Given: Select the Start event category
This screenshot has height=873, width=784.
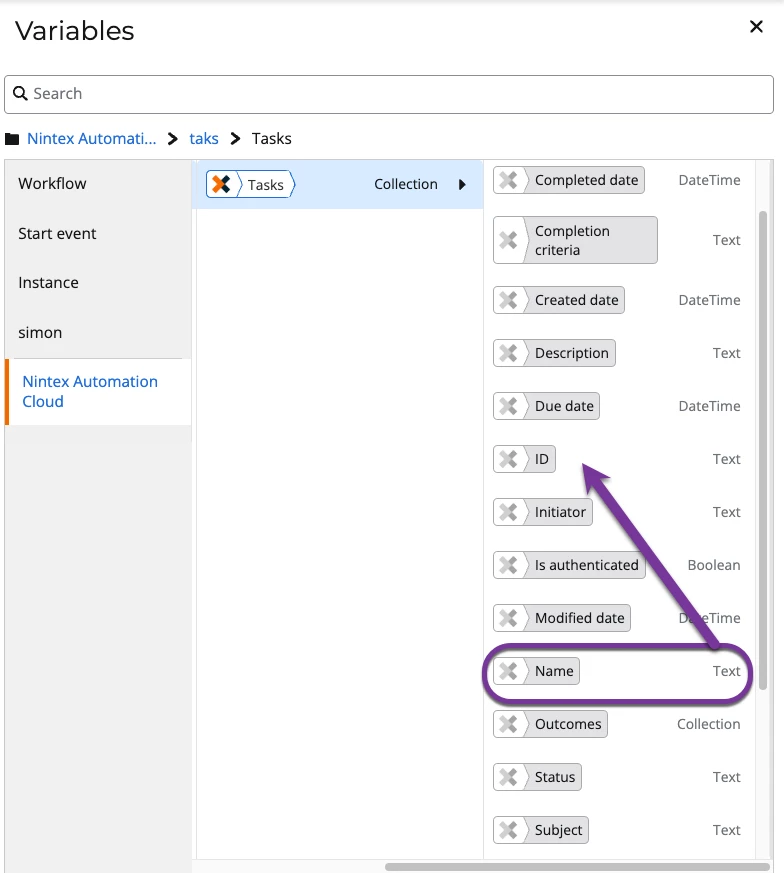Looking at the screenshot, I should (x=98, y=233).
